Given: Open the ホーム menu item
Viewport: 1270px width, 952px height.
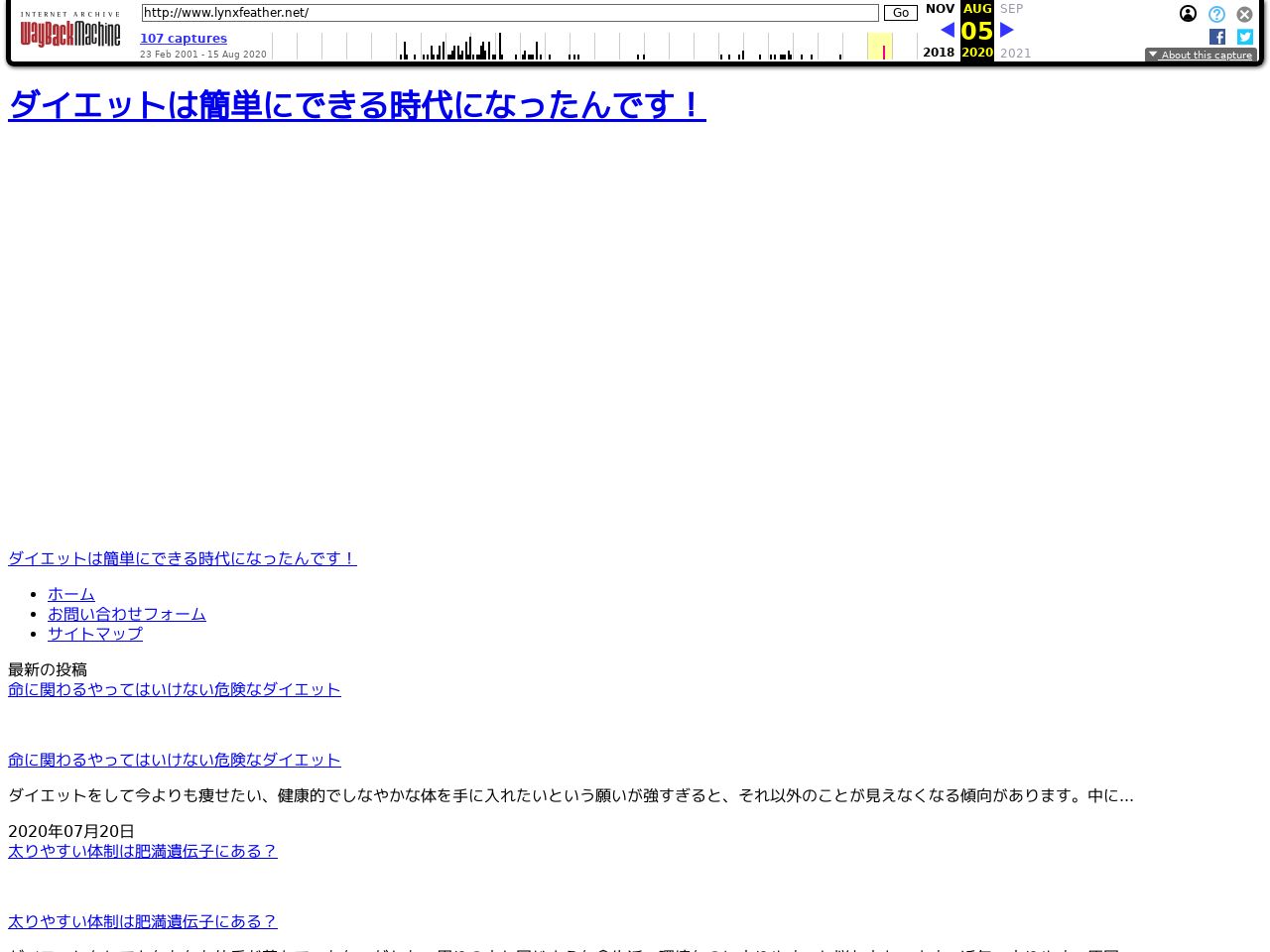Looking at the screenshot, I should (x=71, y=594).
